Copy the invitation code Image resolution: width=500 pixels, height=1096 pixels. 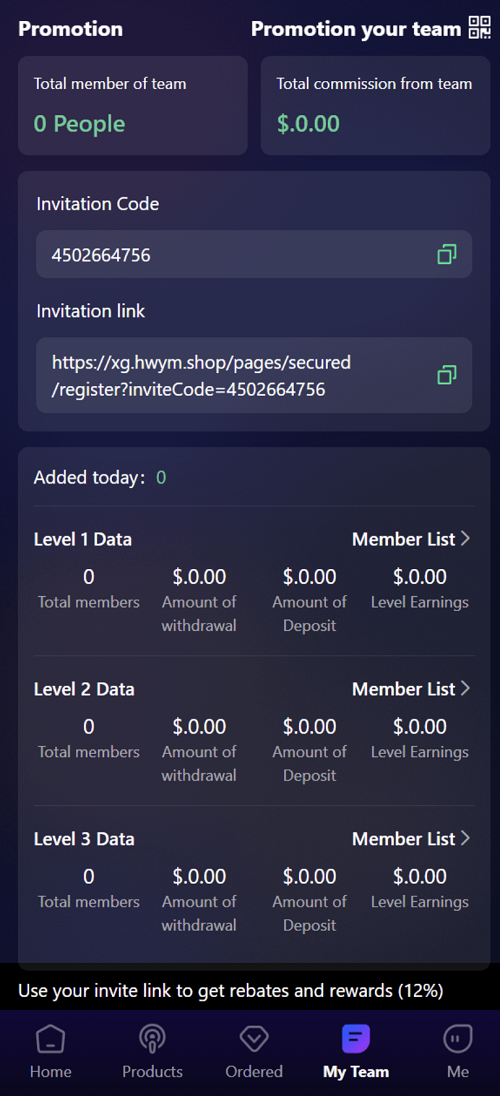(x=447, y=254)
